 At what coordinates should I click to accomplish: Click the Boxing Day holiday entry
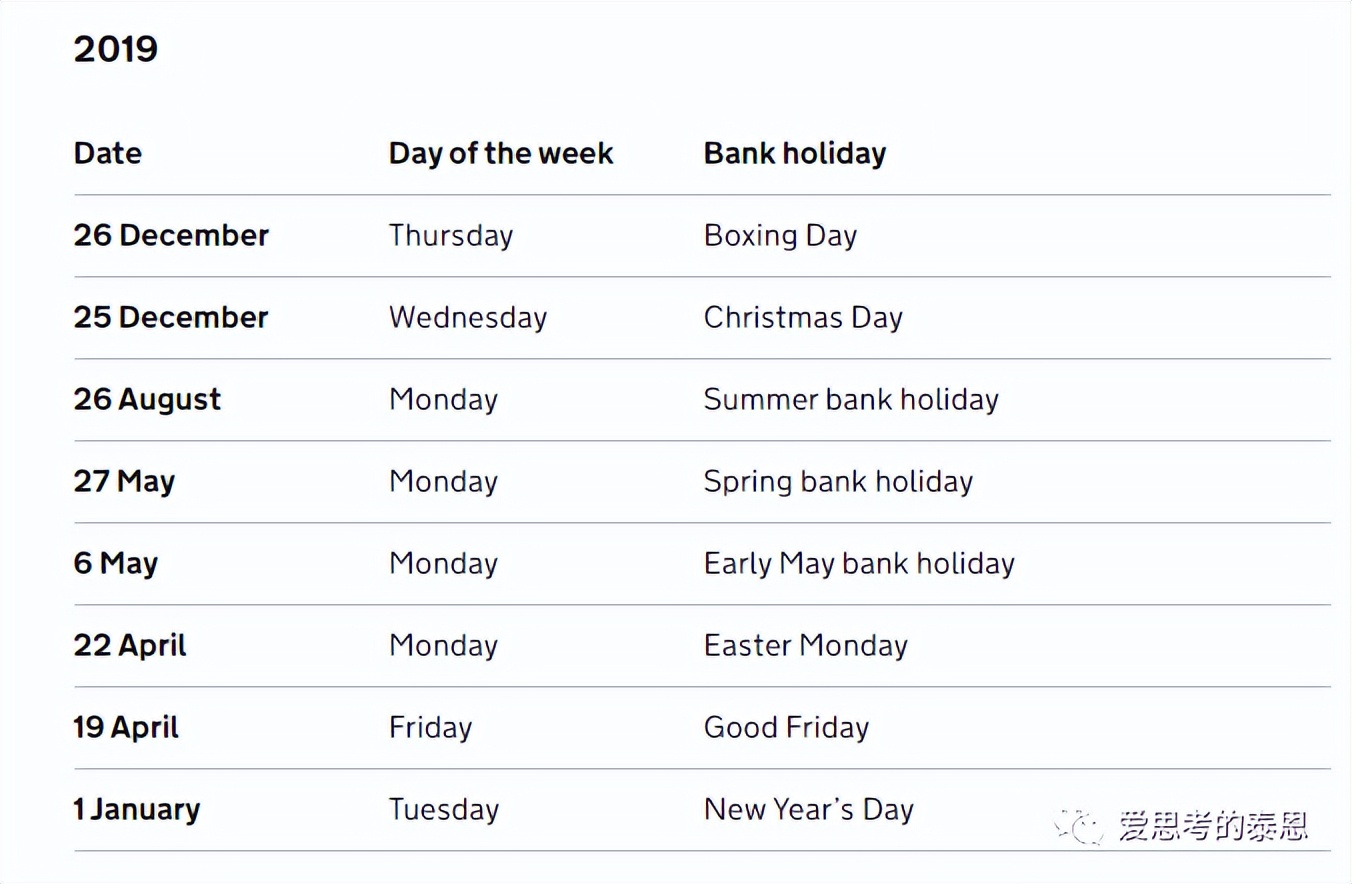(x=780, y=235)
